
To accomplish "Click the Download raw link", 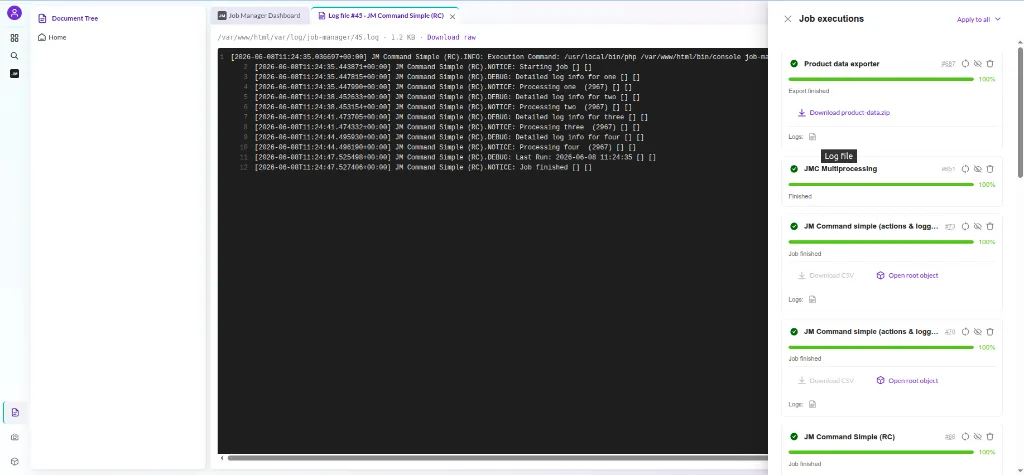I will coord(452,37).
